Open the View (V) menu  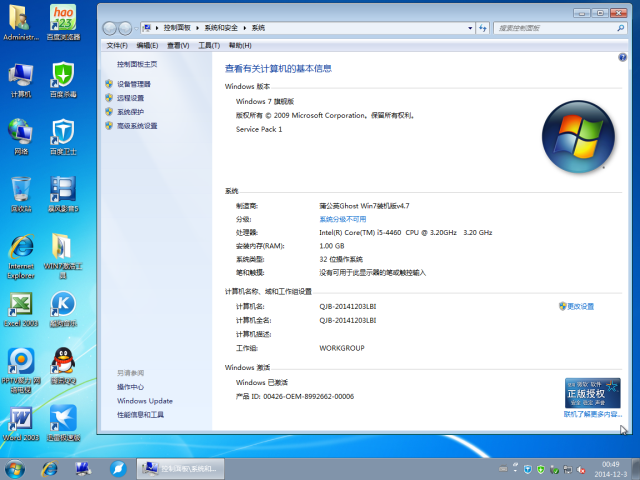click(178, 45)
